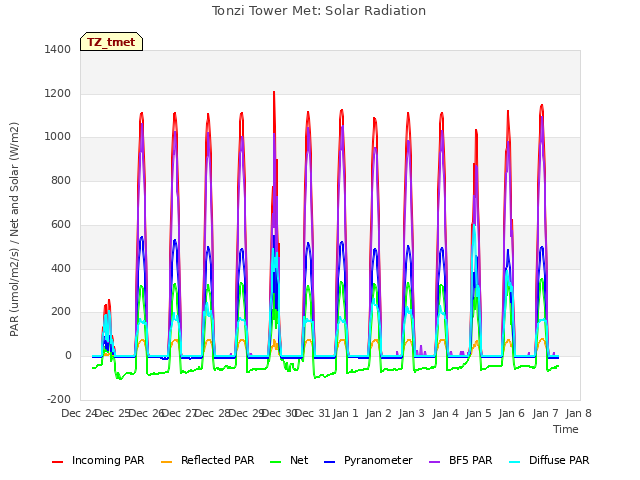The width and height of the screenshot is (640, 480).
Task: Click the Diffuse PAR legend entry
Action: coord(549,460)
